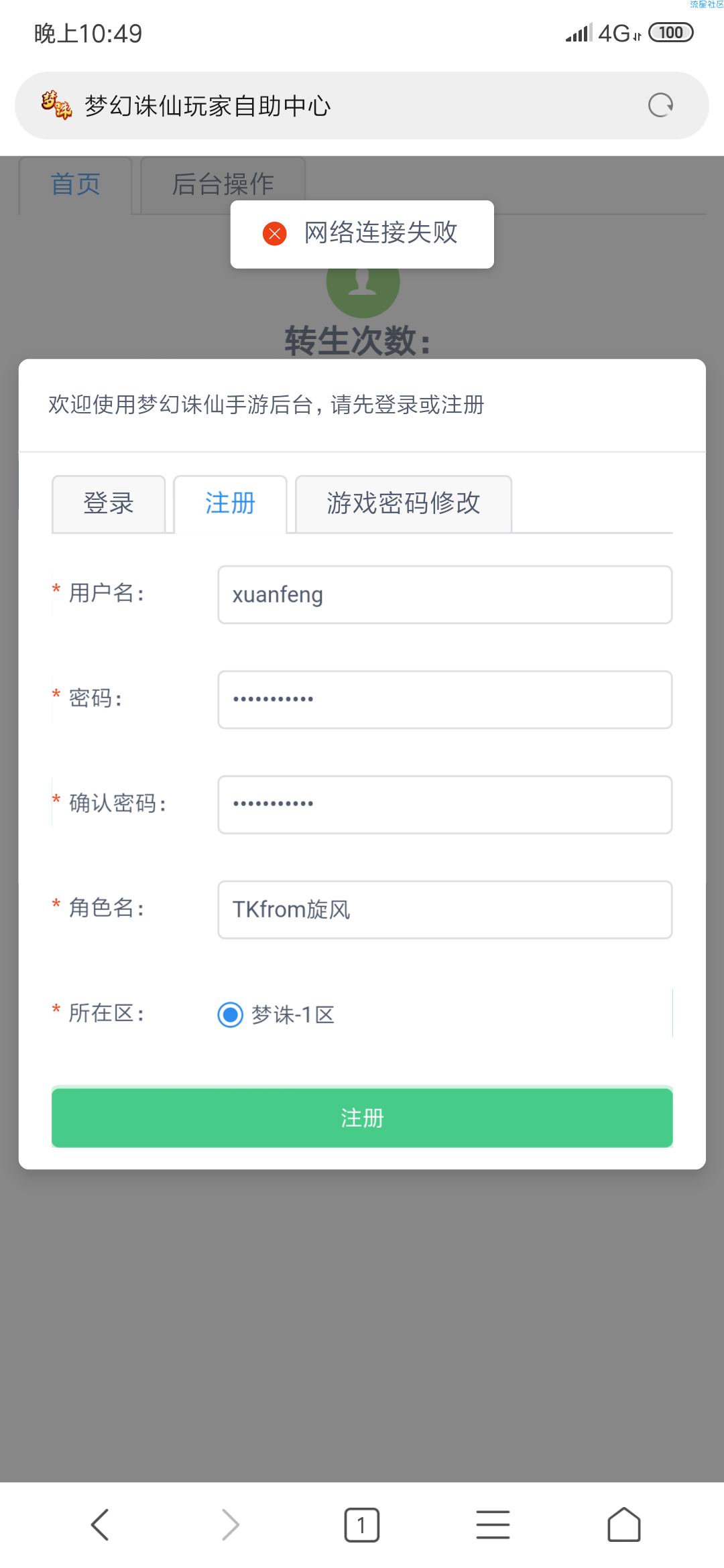Viewport: 724px width, 1568px height.
Task: Focus the 密码 password field
Action: (x=445, y=700)
